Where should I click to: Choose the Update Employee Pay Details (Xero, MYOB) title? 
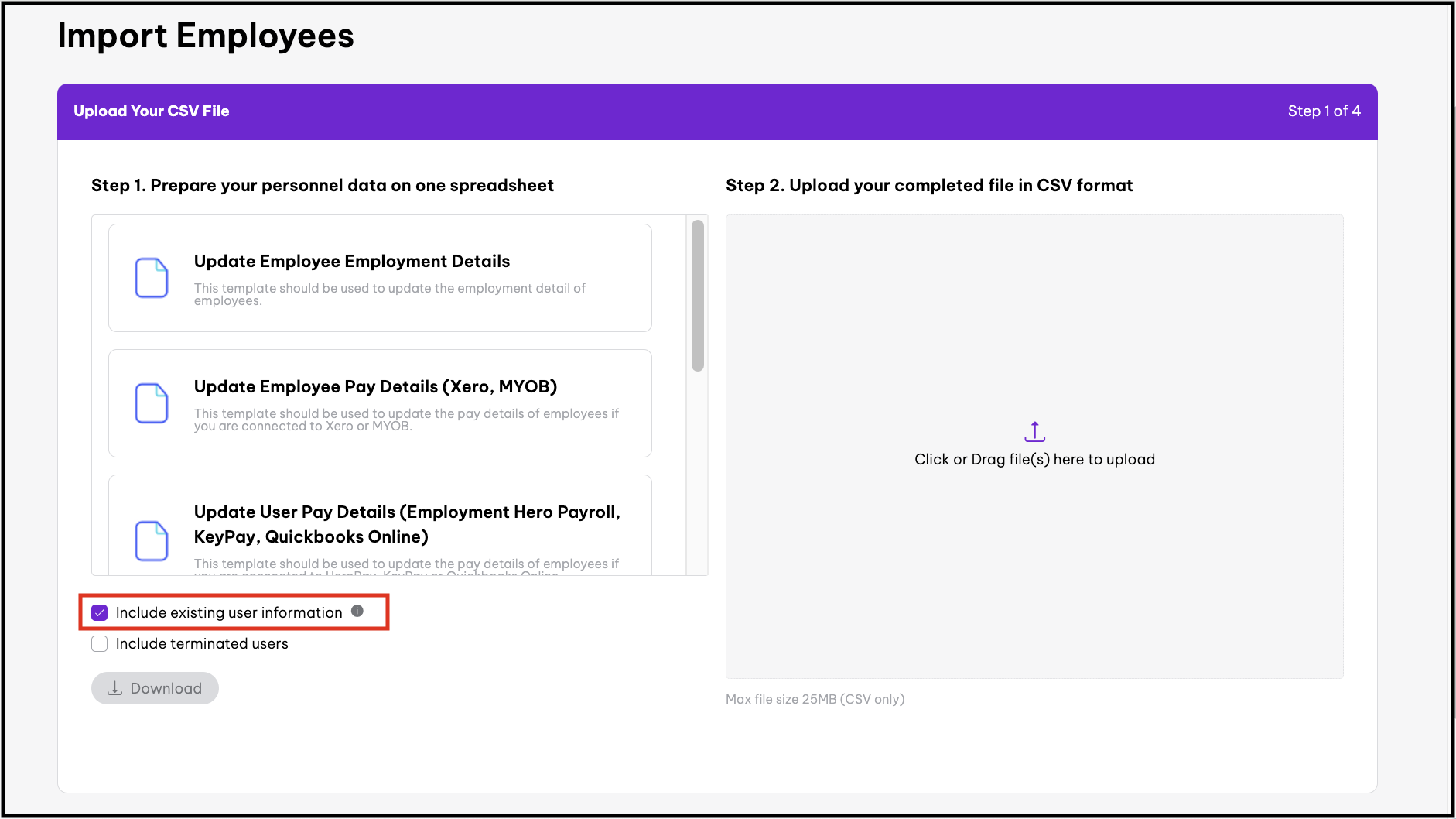point(375,387)
